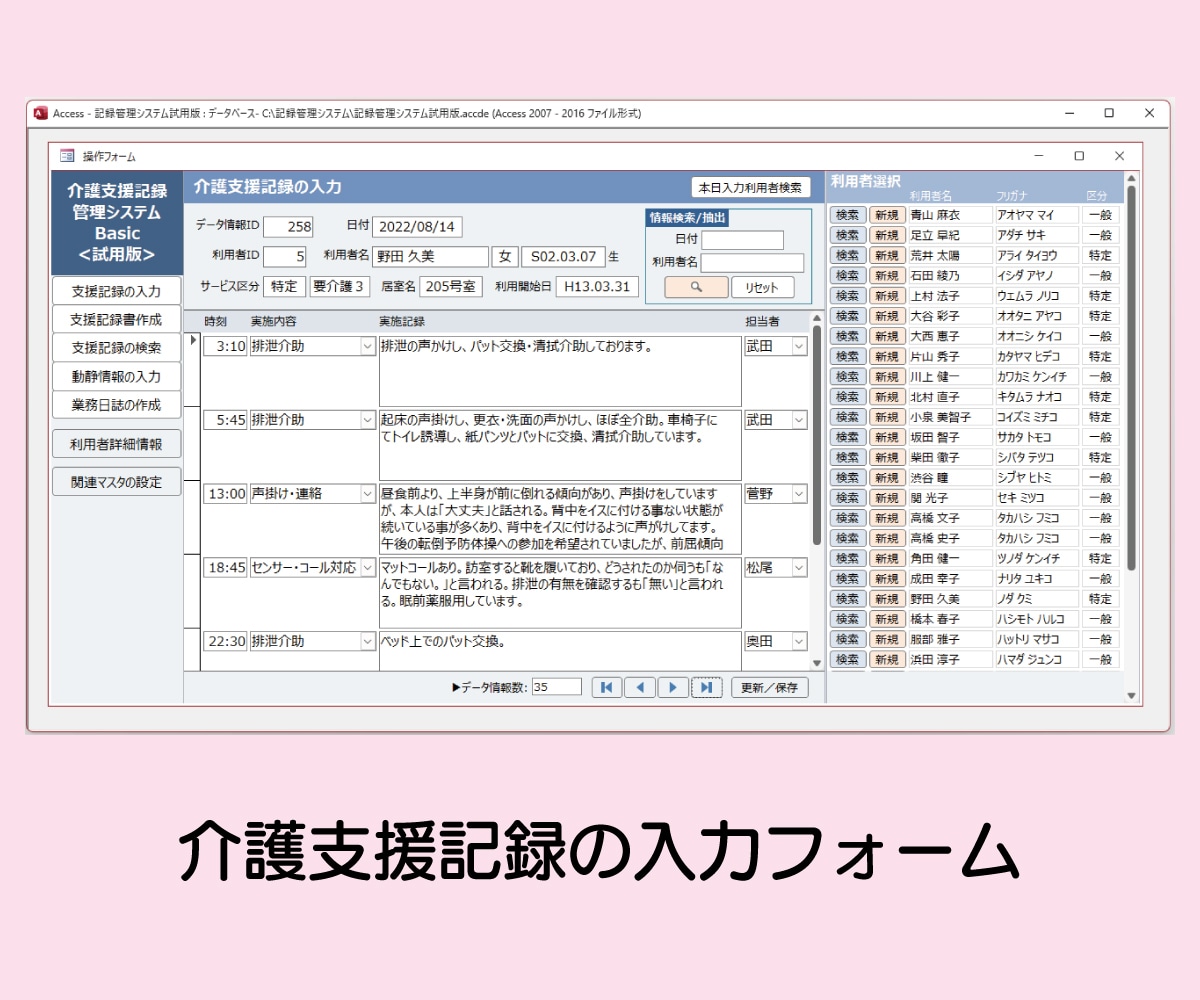Click the magnifier search button
This screenshot has height=1000, width=1200.
coord(696,287)
